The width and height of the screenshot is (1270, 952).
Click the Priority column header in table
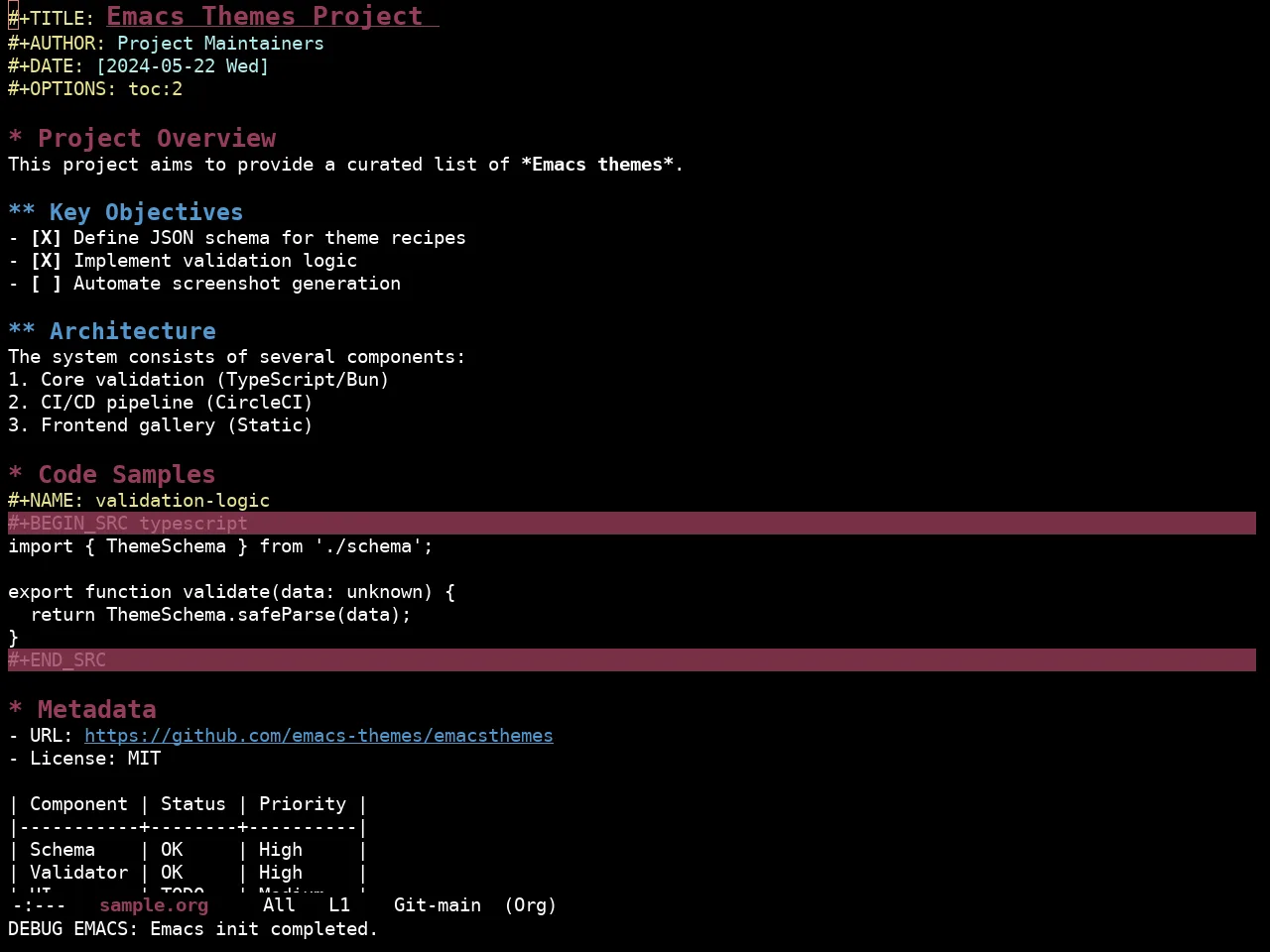click(x=303, y=804)
